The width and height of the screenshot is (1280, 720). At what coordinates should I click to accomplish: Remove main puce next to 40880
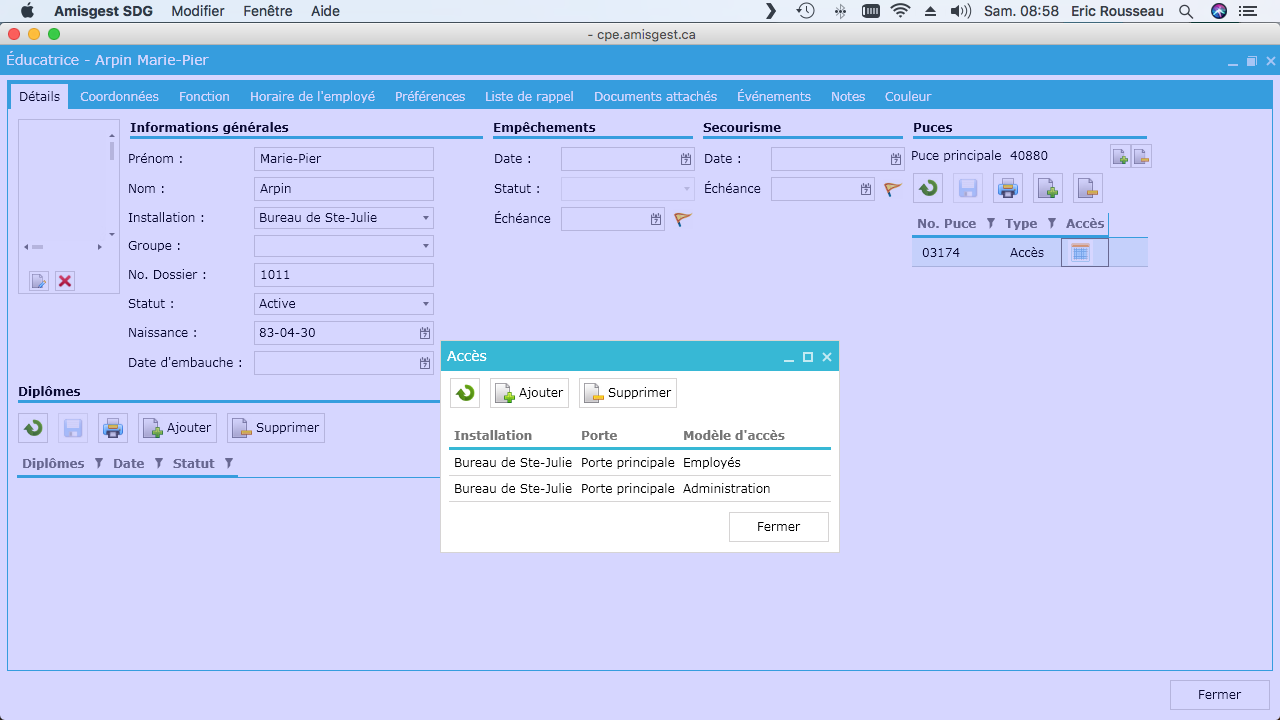pyautogui.click(x=1141, y=156)
